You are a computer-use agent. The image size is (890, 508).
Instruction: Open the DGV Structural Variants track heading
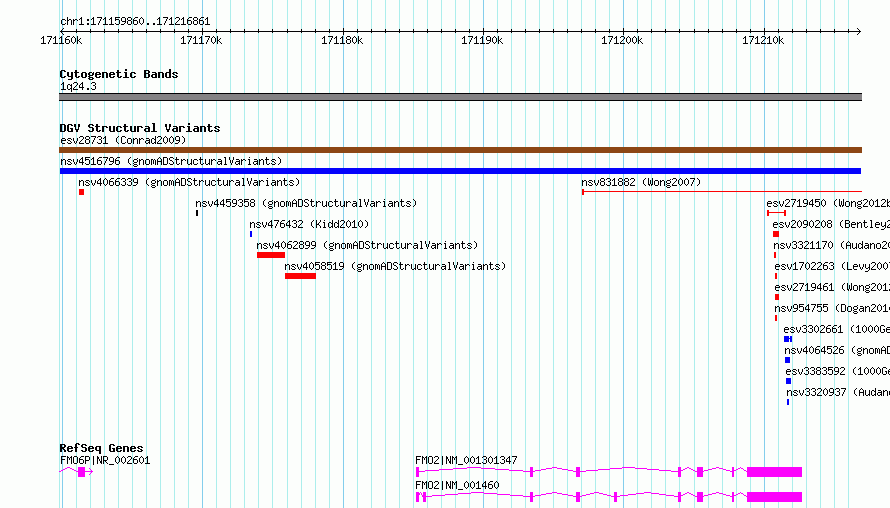pos(140,128)
